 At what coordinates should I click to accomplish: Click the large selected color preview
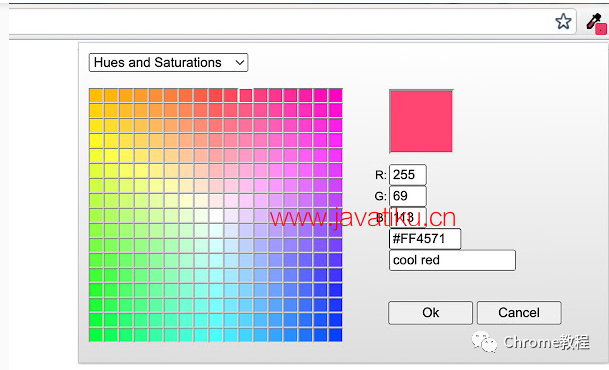pyautogui.click(x=421, y=121)
